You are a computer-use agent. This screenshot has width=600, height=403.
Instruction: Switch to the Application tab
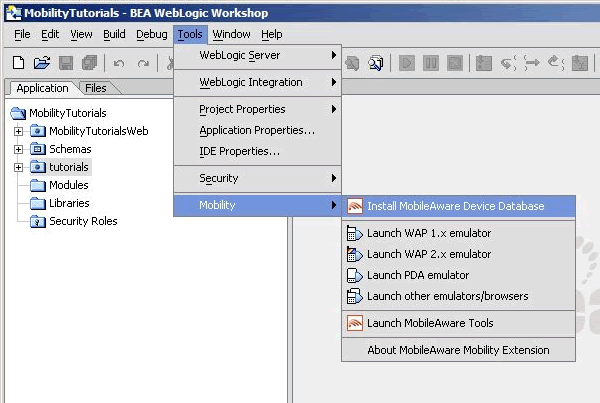click(x=42, y=88)
